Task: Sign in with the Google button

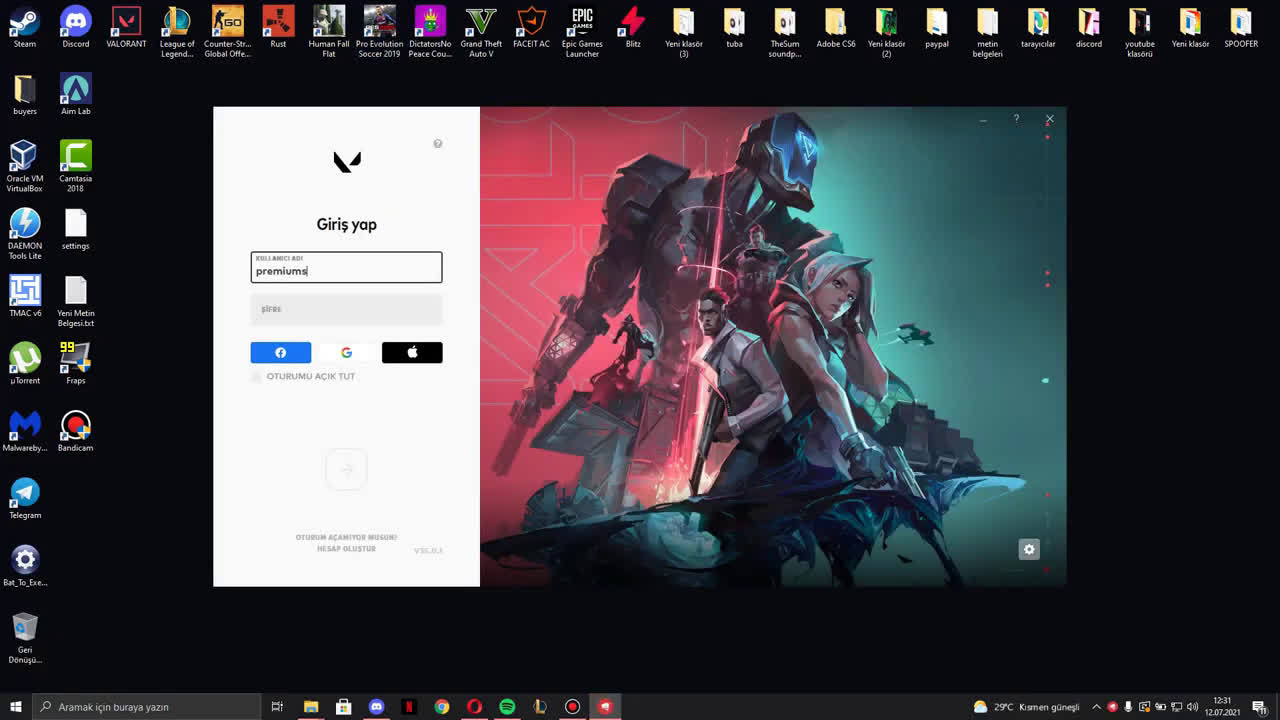Action: pyautogui.click(x=346, y=352)
